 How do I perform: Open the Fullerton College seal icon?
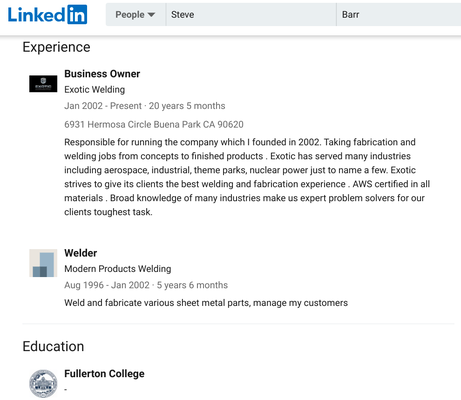click(x=43, y=383)
